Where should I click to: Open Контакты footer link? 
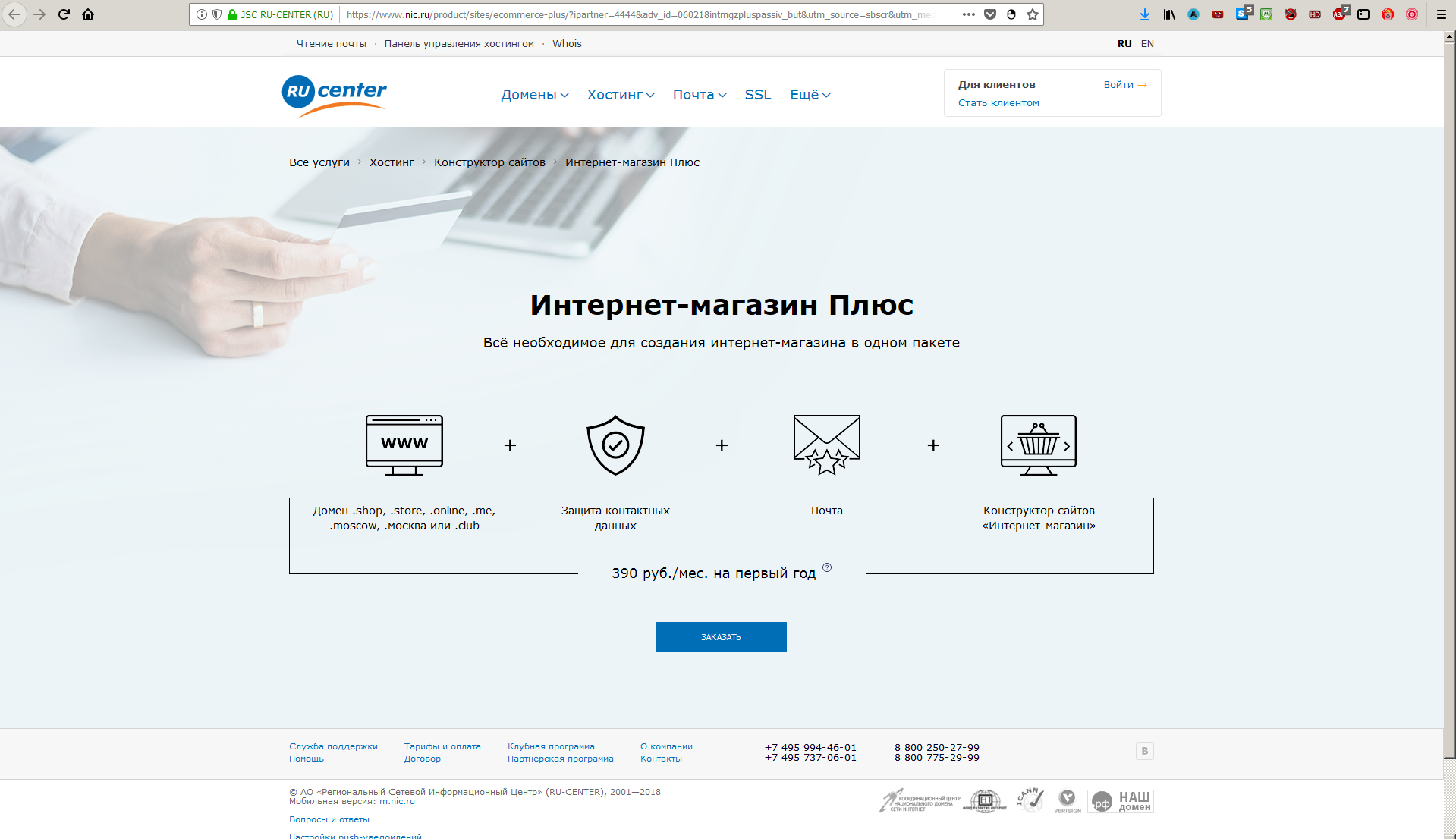661,759
